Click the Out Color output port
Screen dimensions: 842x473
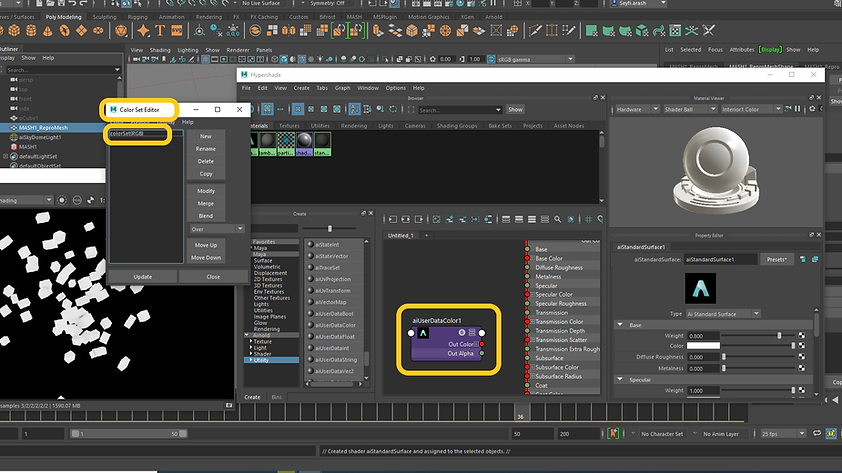click(482, 344)
